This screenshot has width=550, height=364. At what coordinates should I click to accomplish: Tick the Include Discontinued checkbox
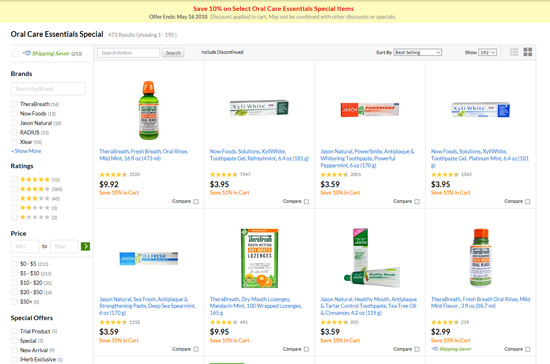click(196, 52)
